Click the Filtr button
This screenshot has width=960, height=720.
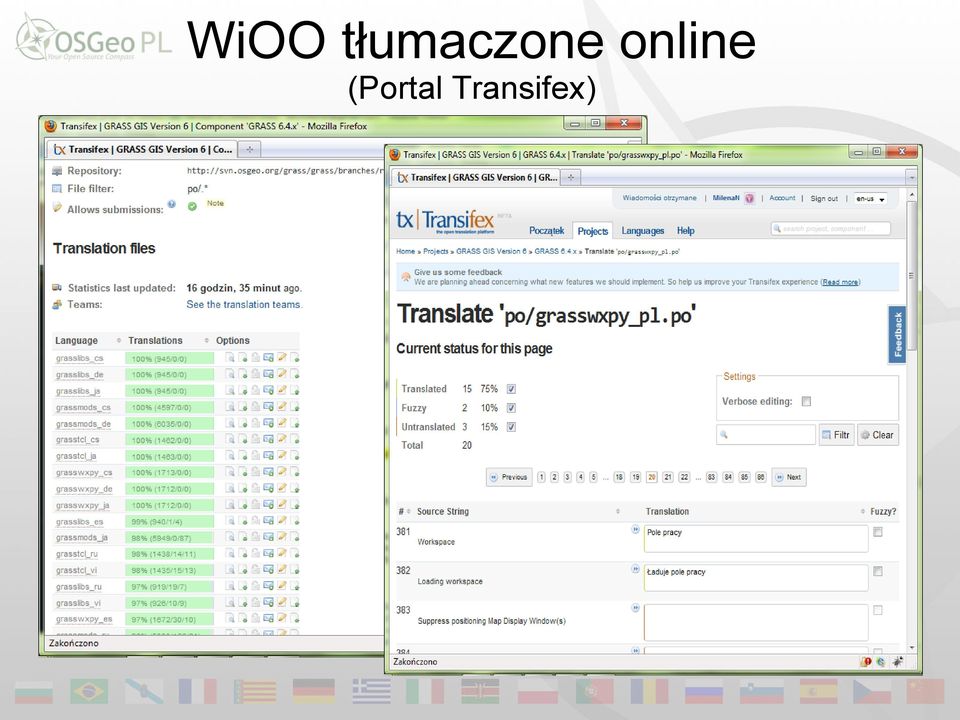pyautogui.click(x=836, y=435)
